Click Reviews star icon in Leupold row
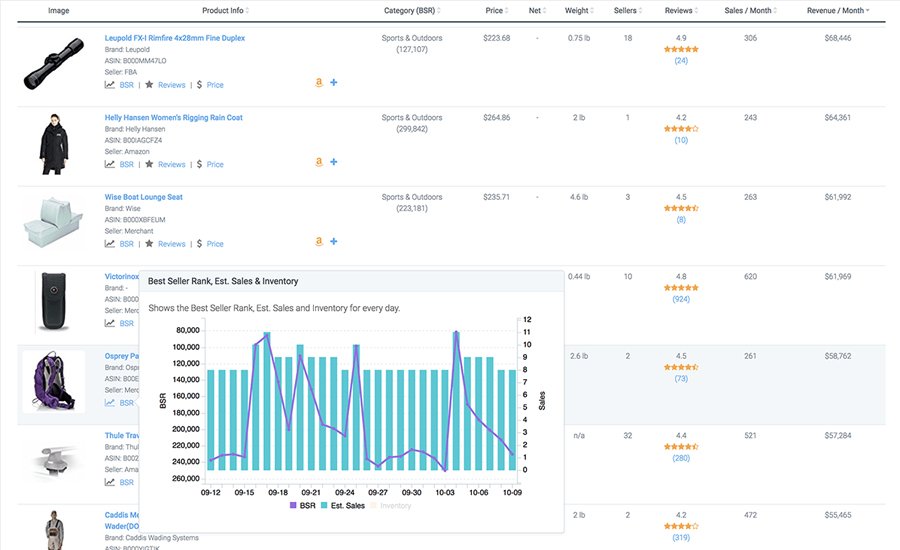The height and width of the screenshot is (550, 900). coord(149,84)
